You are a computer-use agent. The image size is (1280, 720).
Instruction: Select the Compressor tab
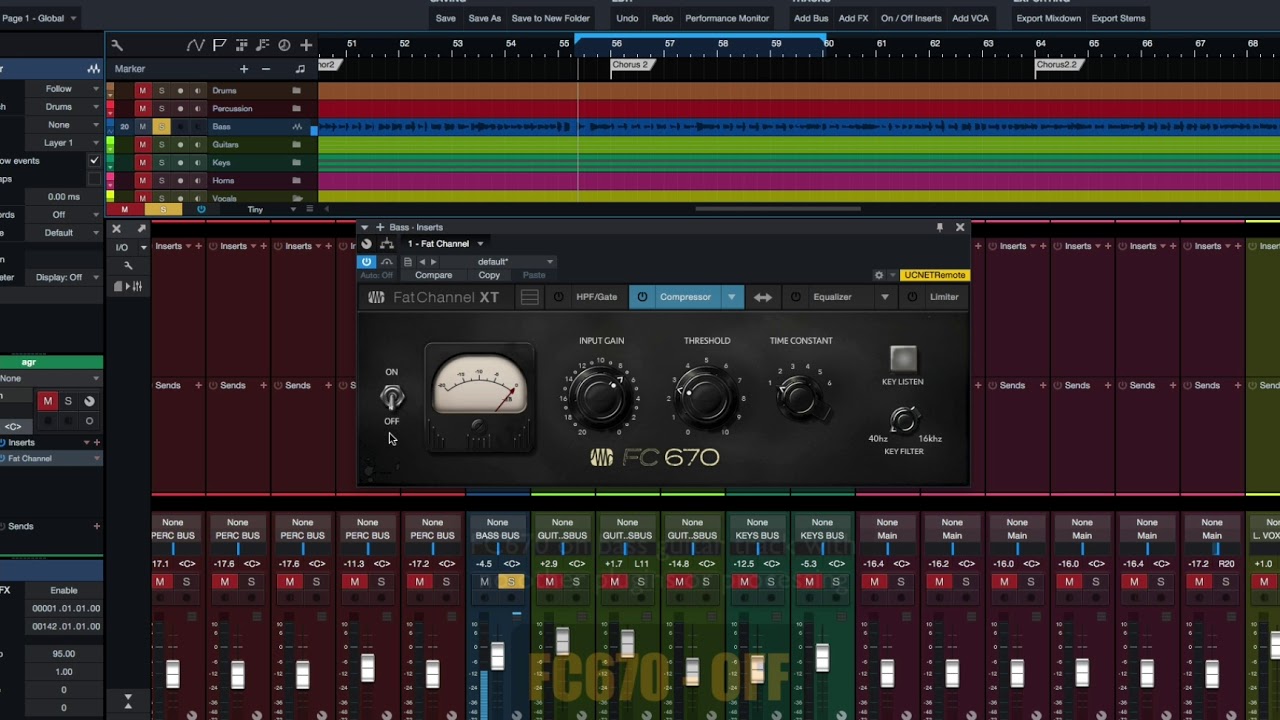685,297
